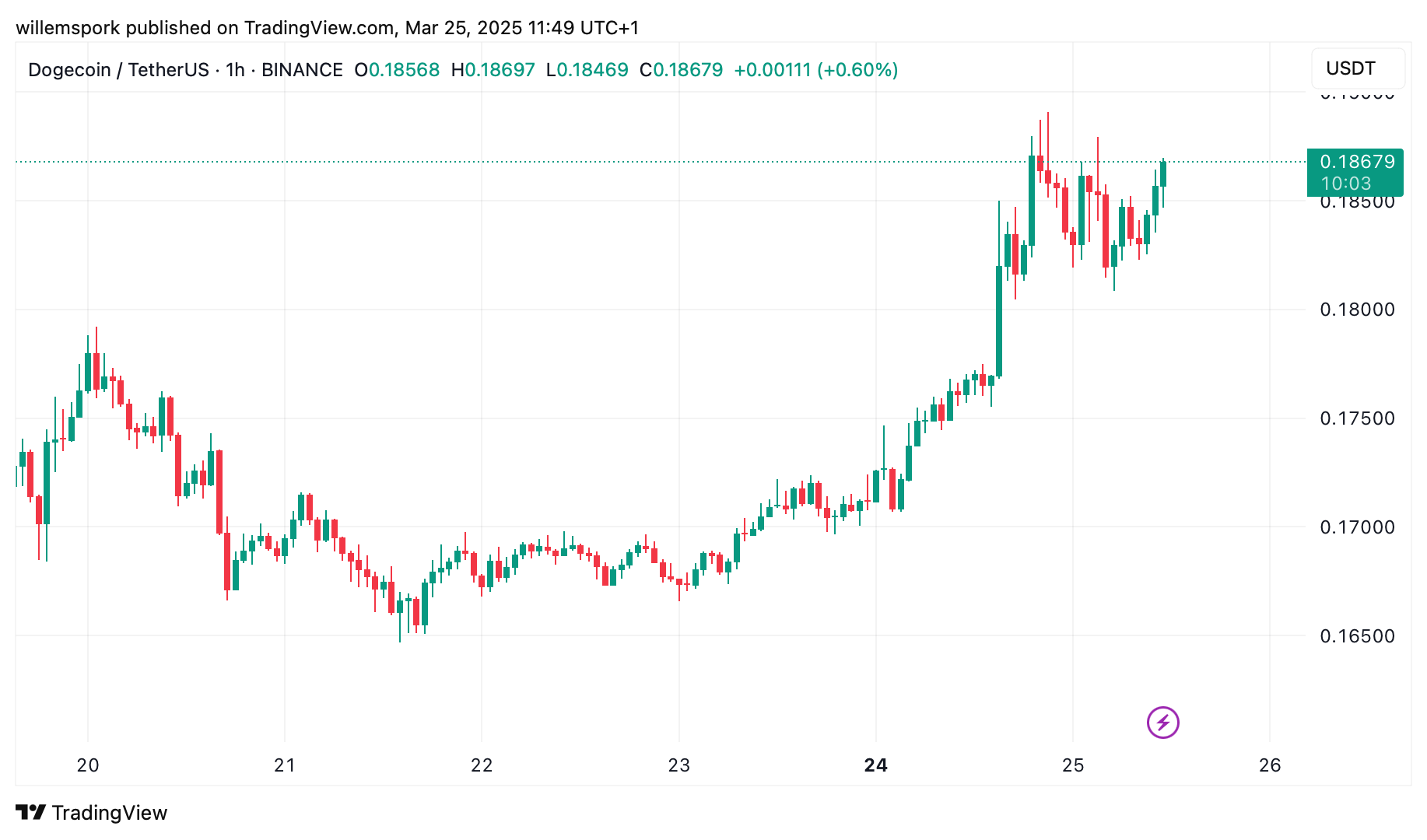Screen dimensions: 1427x840
Task: Click the TradingView logo mark at bottom left
Action: tap(30, 812)
